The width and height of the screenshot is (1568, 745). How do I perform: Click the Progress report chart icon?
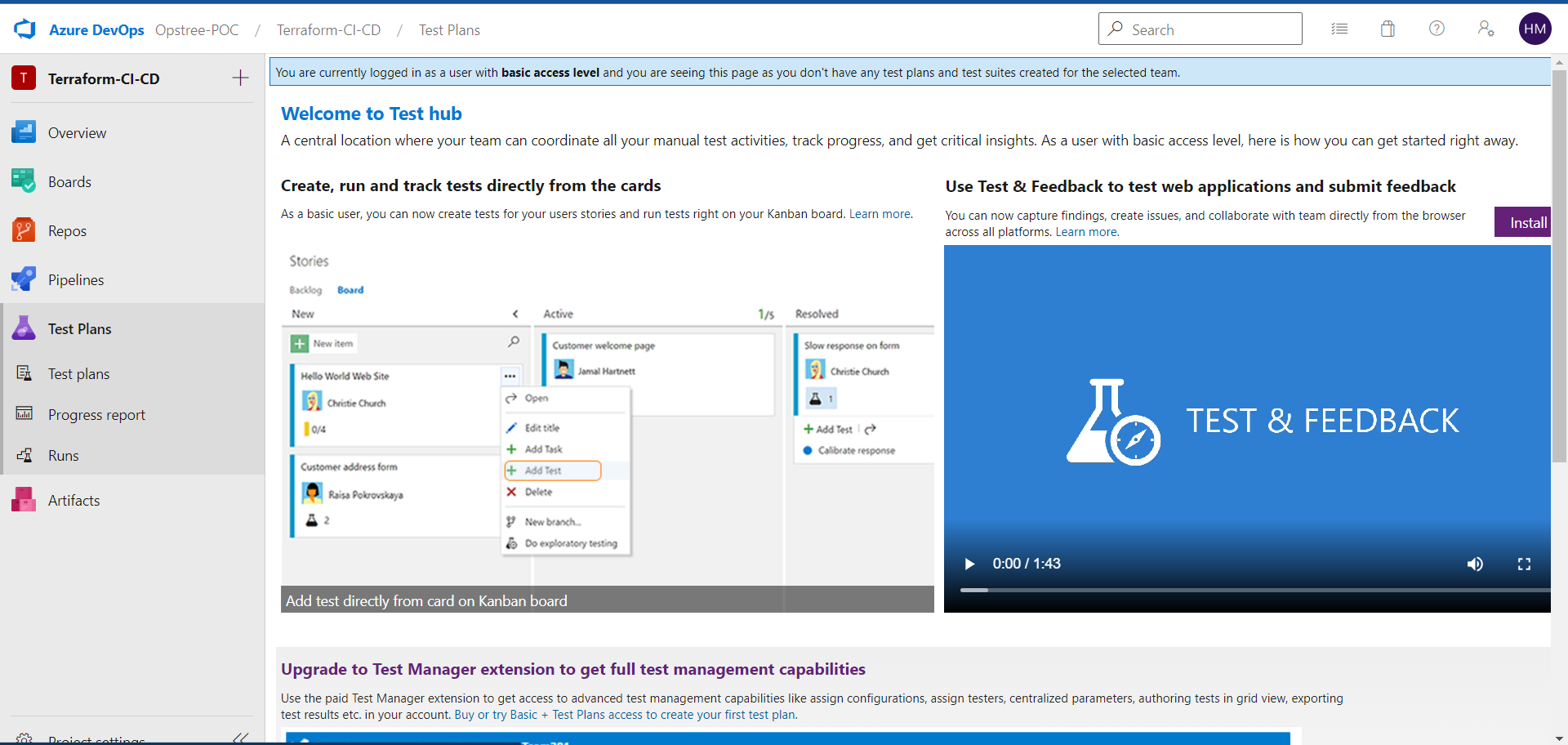(24, 414)
